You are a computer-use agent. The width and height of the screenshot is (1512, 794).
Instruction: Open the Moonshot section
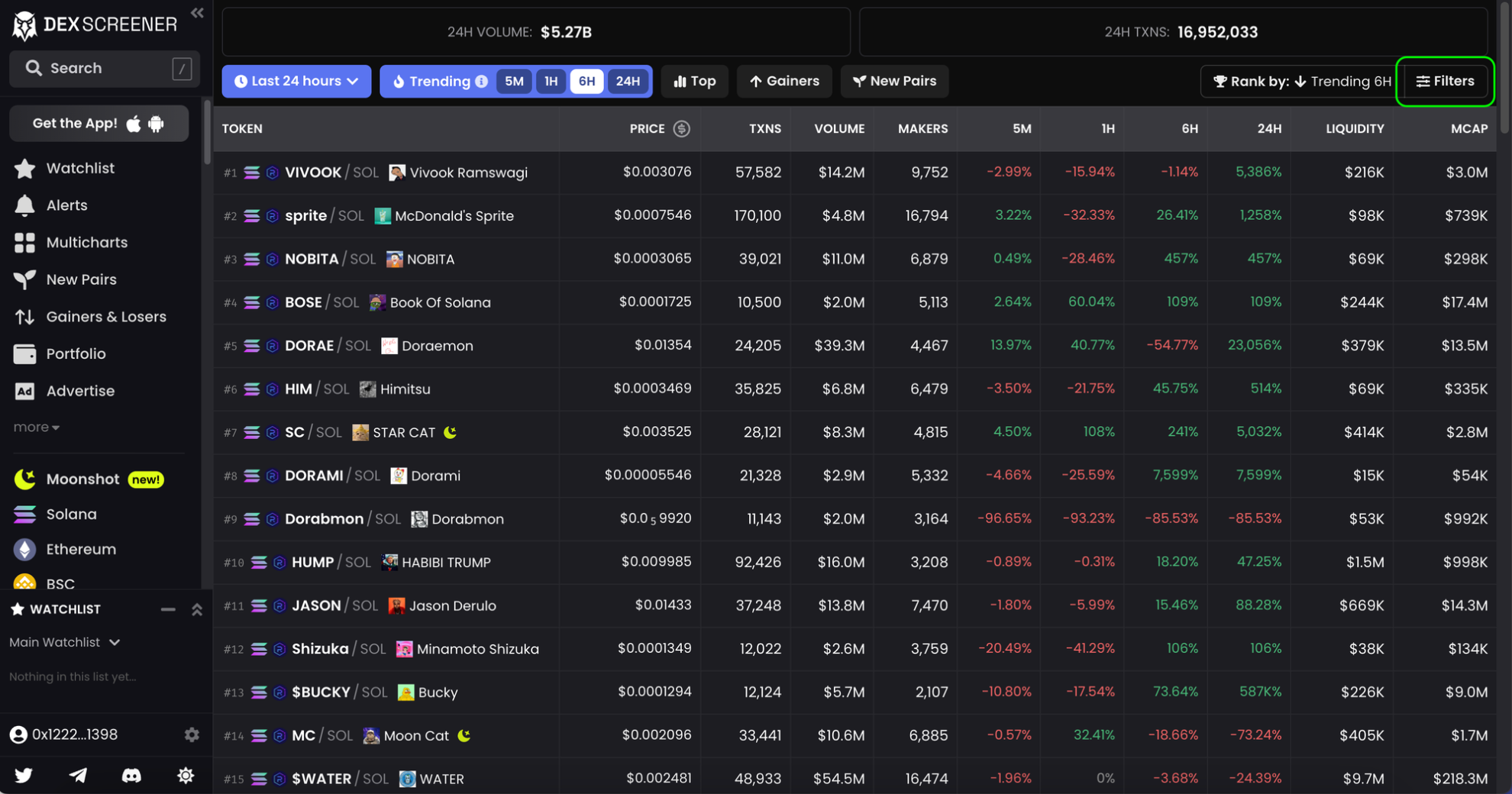point(84,479)
